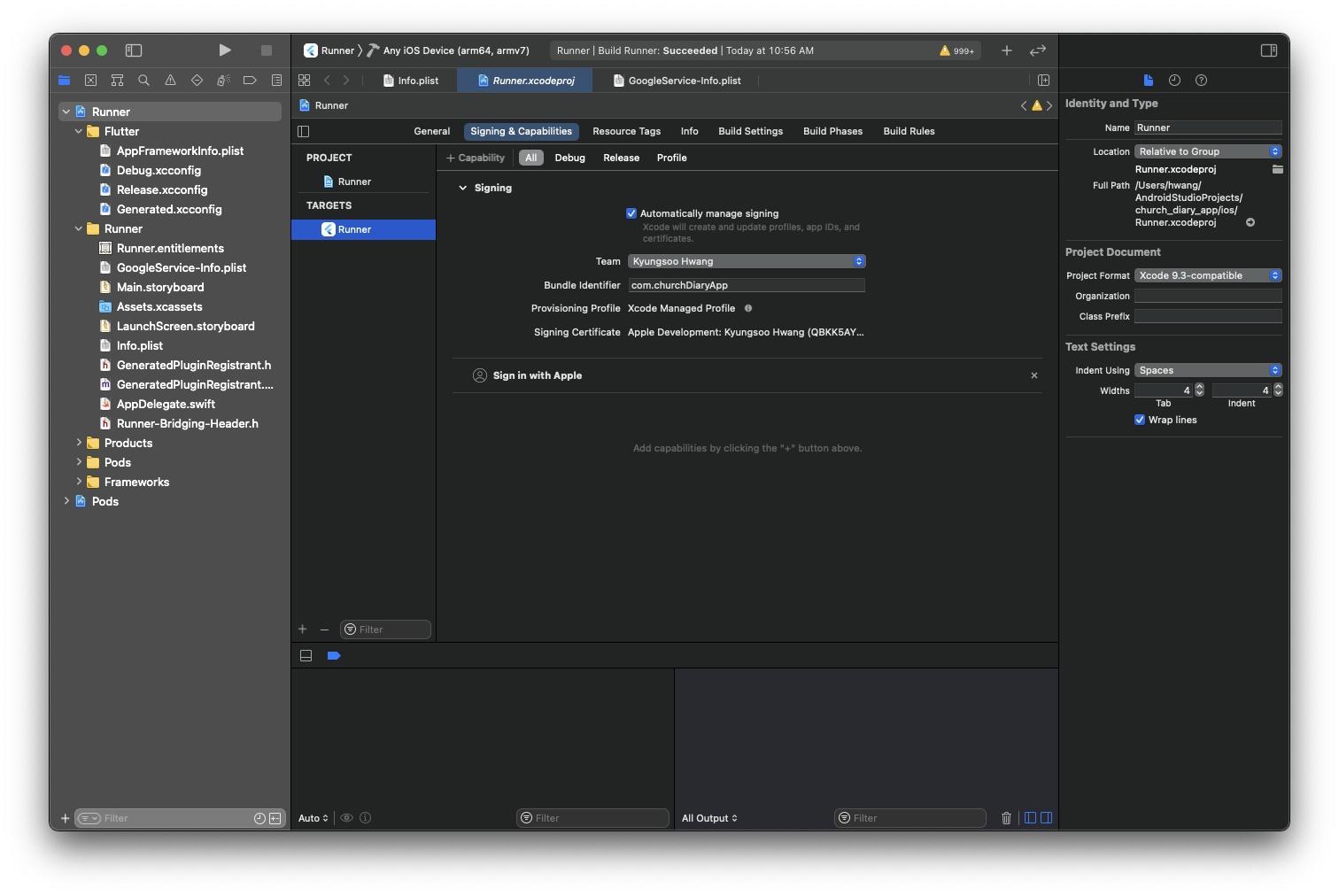This screenshot has height=896, width=1339.
Task: Open the Build Phases tab
Action: tap(832, 131)
